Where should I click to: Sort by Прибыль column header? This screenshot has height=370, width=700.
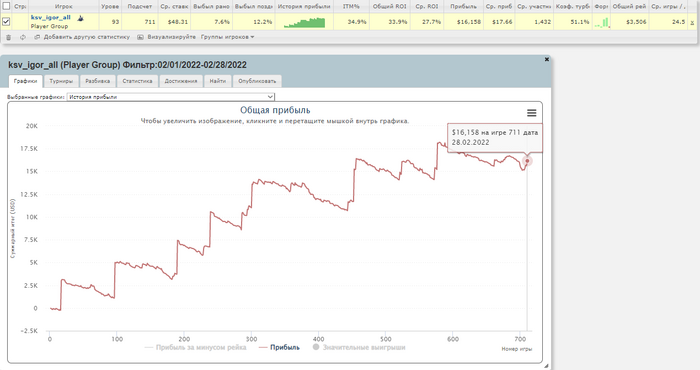[x=463, y=7]
